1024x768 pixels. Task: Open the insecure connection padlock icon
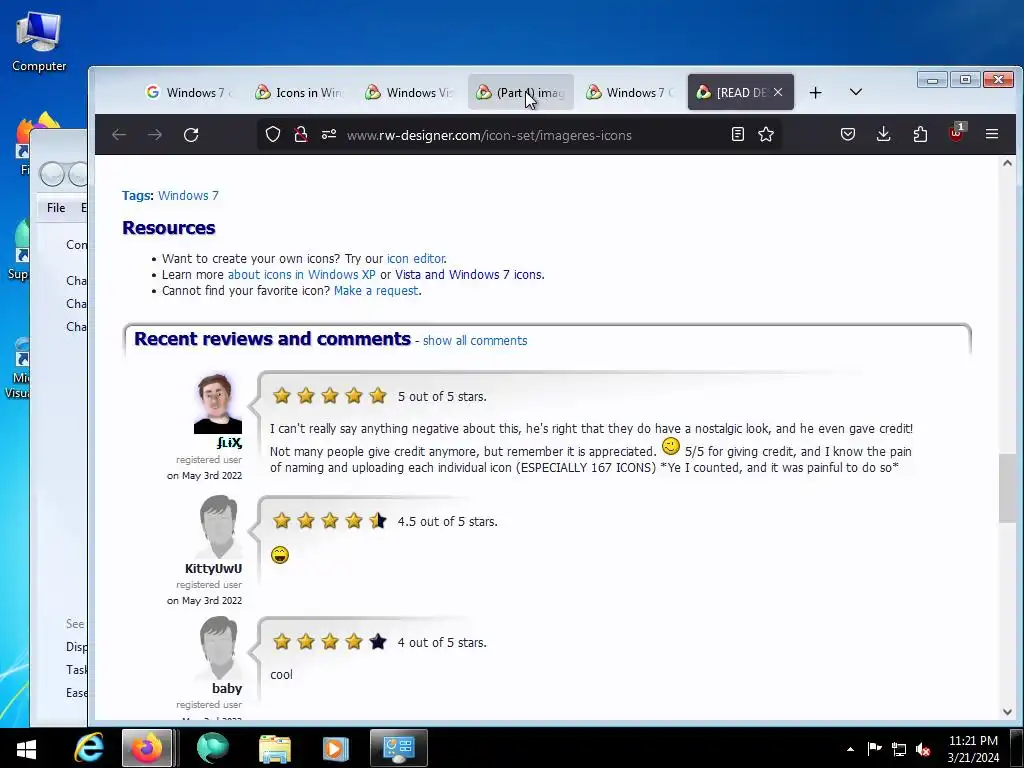(300, 135)
